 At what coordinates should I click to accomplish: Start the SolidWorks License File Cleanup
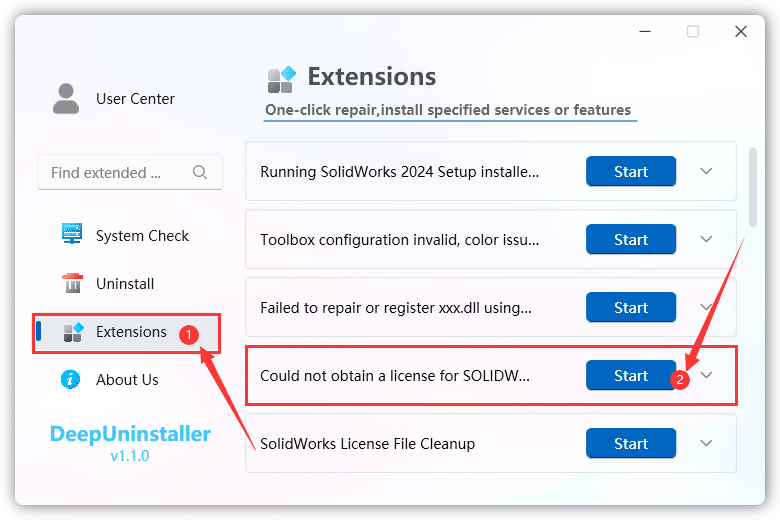coord(630,443)
